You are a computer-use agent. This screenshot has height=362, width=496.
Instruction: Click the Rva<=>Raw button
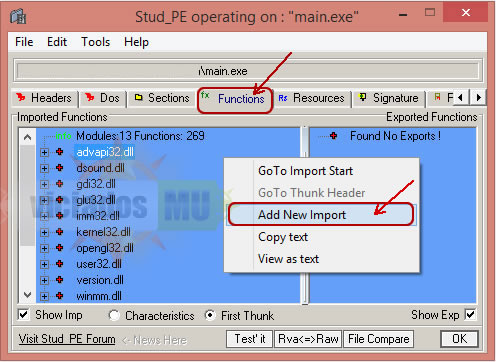click(308, 339)
